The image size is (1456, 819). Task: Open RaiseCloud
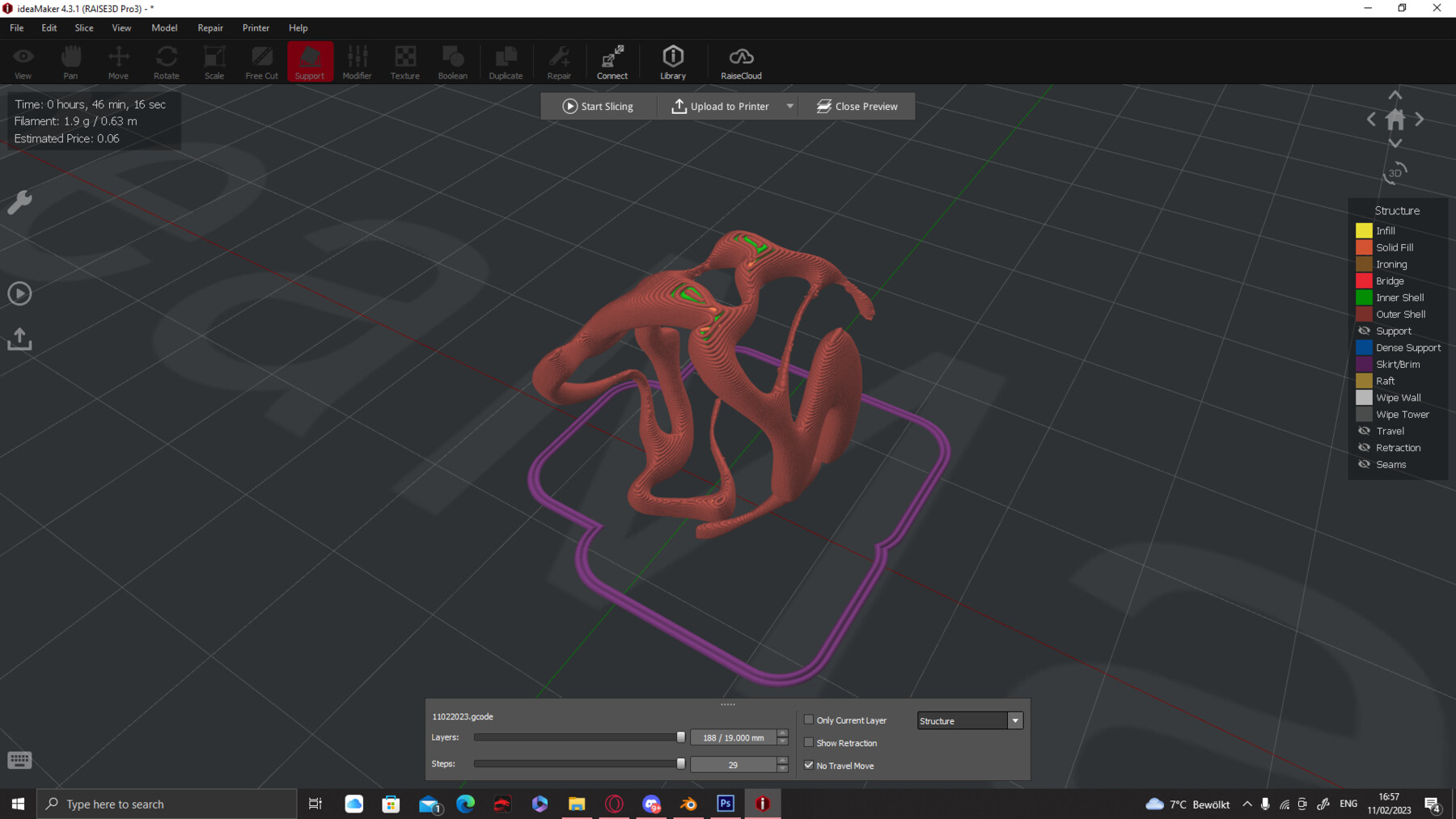pos(740,61)
